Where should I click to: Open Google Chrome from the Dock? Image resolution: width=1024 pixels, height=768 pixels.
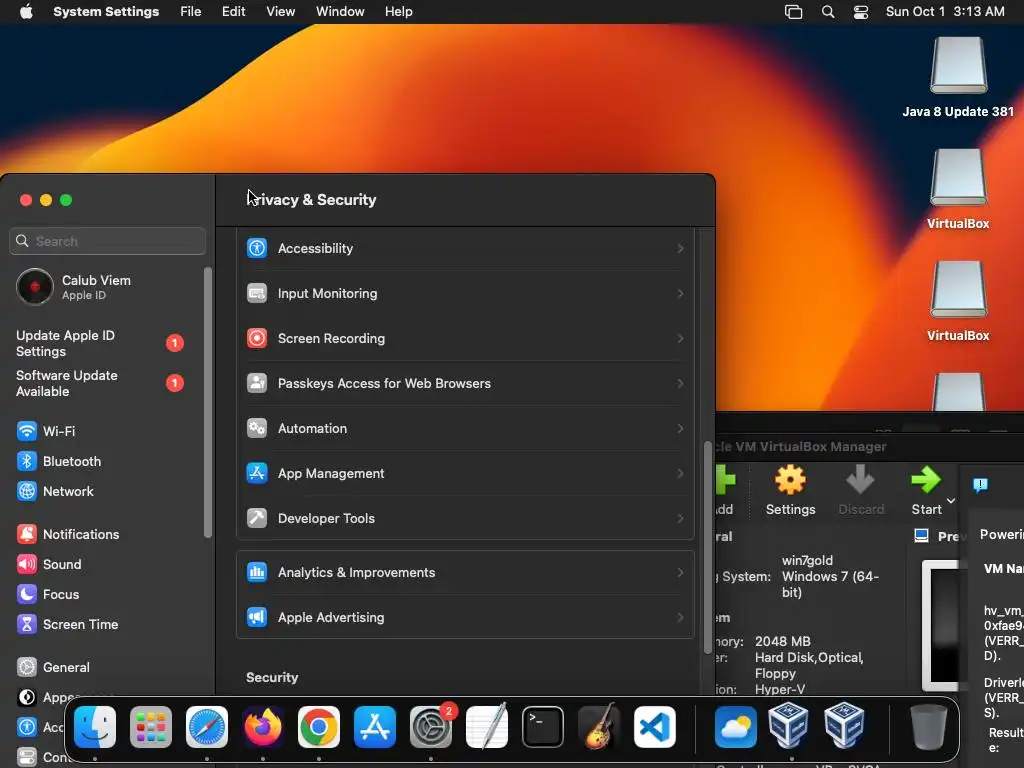pyautogui.click(x=319, y=727)
